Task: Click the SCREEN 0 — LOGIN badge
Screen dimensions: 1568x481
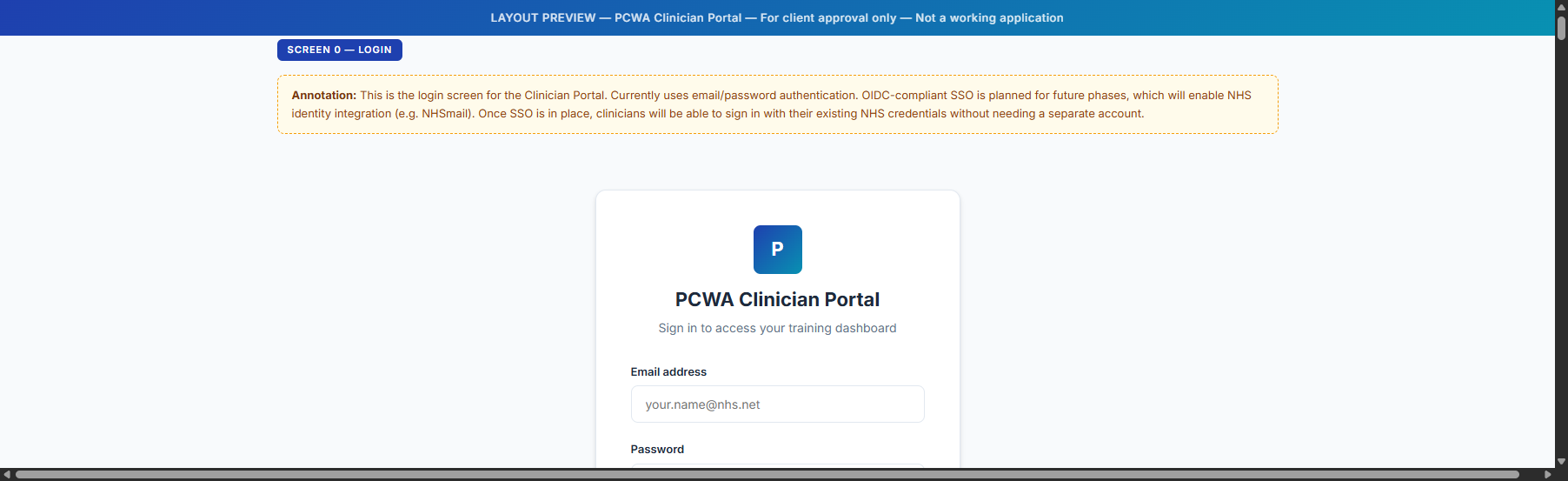Action: 339,50
